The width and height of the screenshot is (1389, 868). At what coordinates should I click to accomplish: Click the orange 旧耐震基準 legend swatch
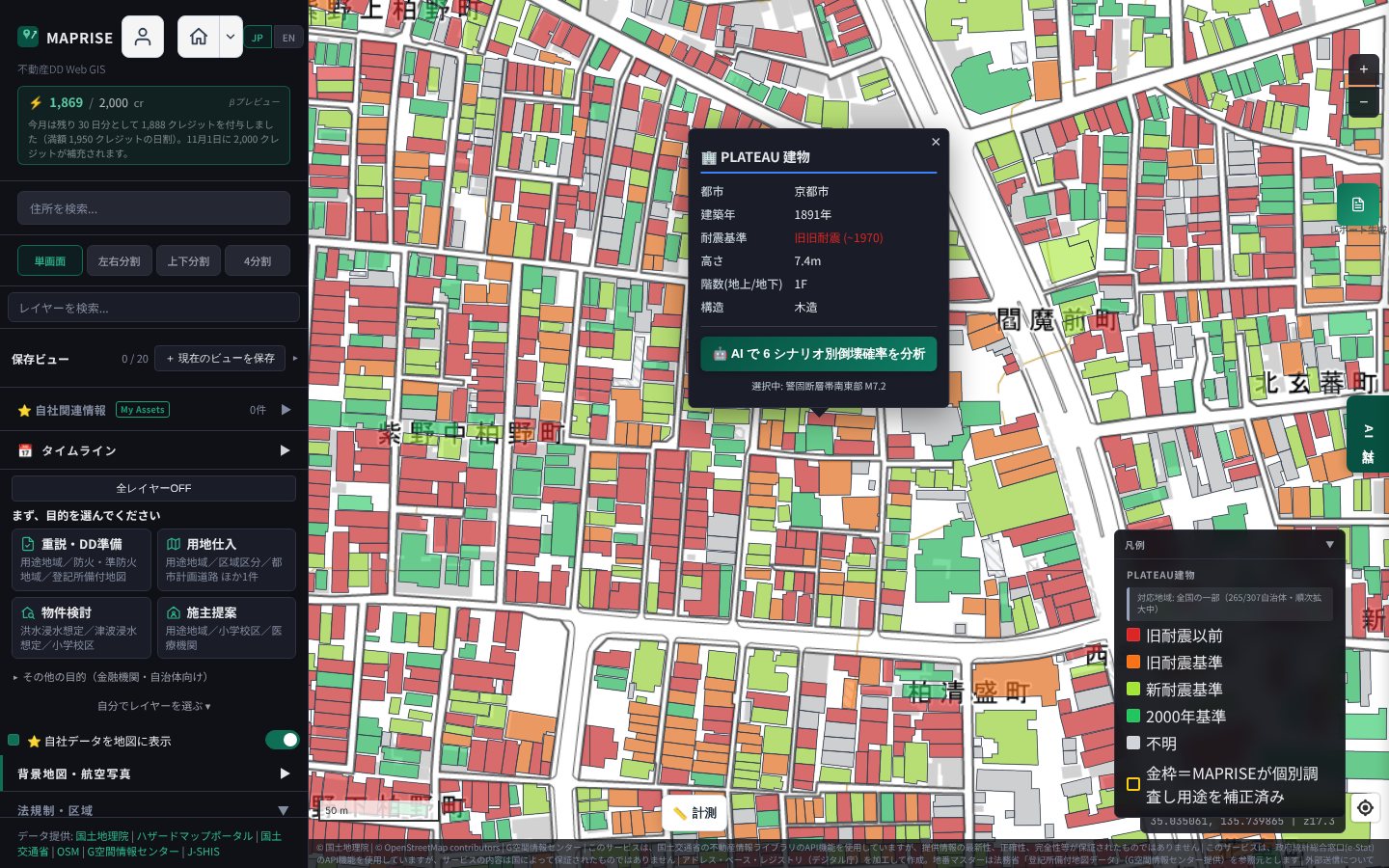[1133, 662]
